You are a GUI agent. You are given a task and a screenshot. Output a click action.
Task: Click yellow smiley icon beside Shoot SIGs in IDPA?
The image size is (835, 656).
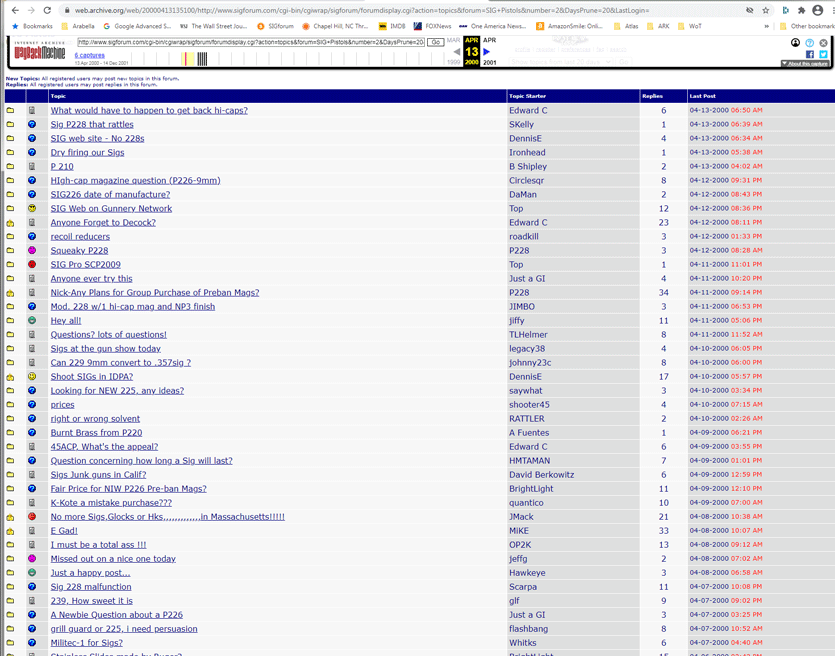click(x=32, y=376)
